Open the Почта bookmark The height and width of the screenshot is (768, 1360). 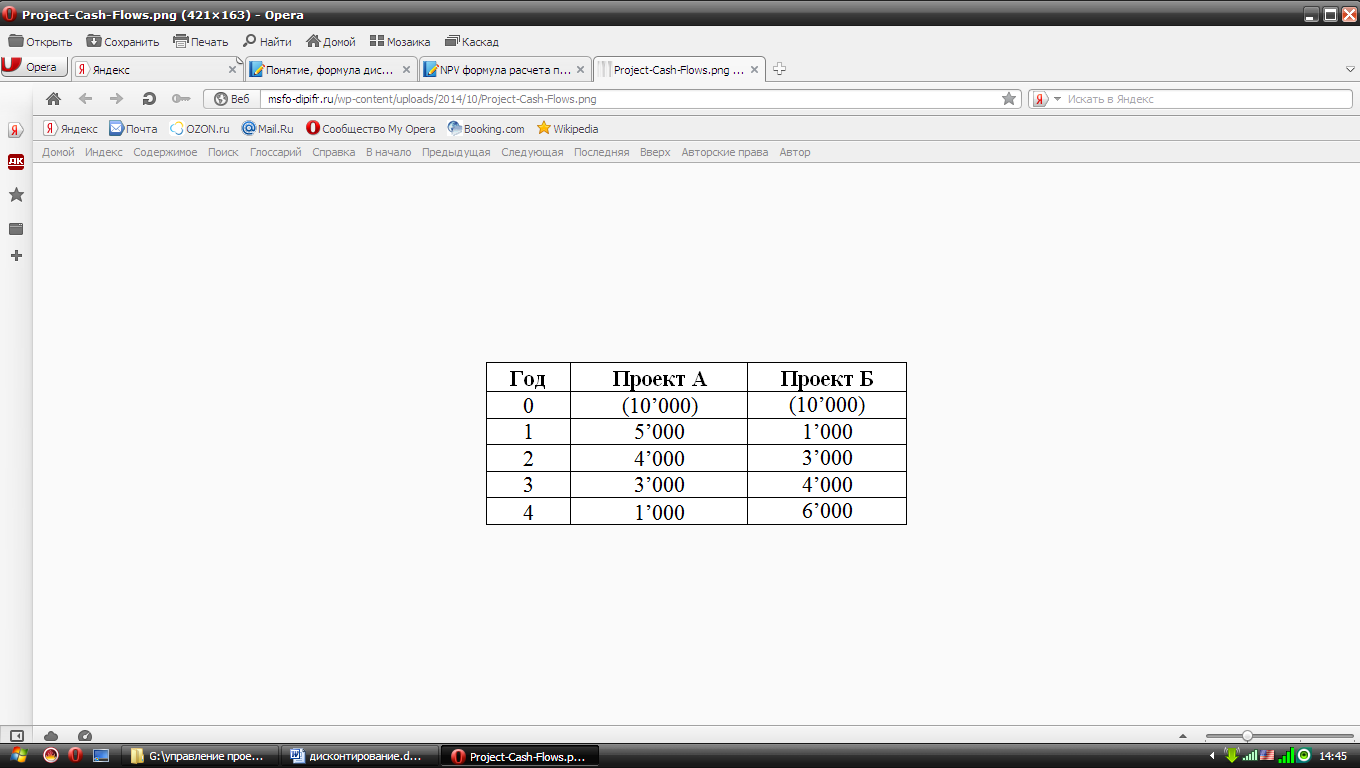133,128
